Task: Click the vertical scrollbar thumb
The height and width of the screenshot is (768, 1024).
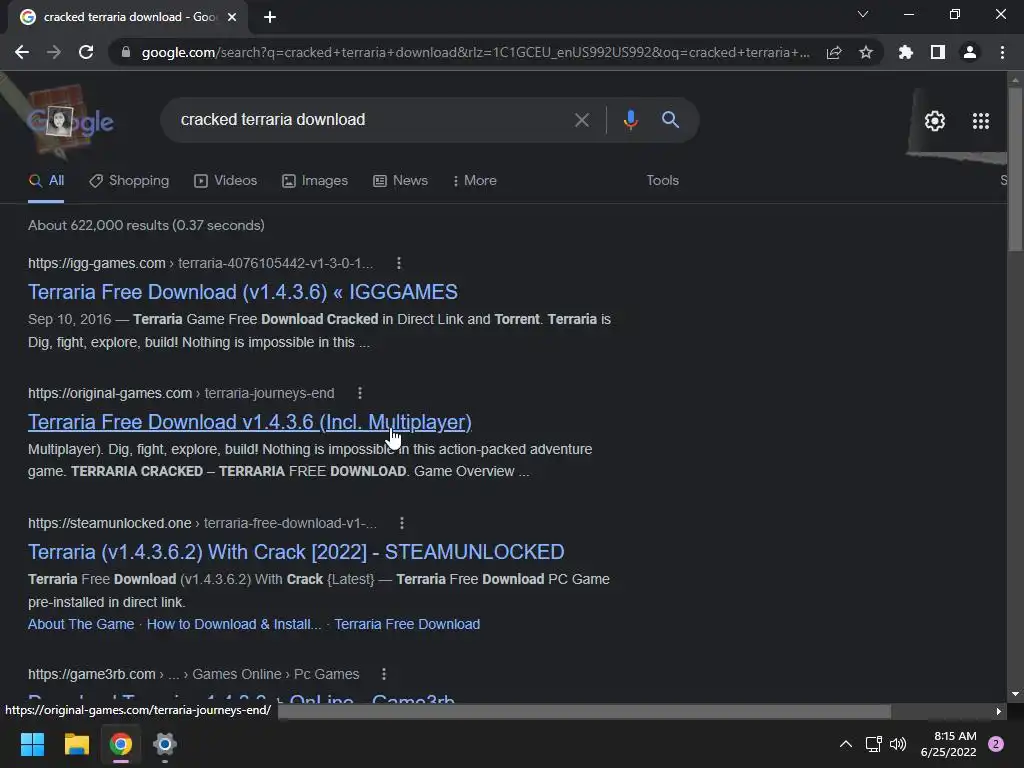Action: coord(1015,168)
